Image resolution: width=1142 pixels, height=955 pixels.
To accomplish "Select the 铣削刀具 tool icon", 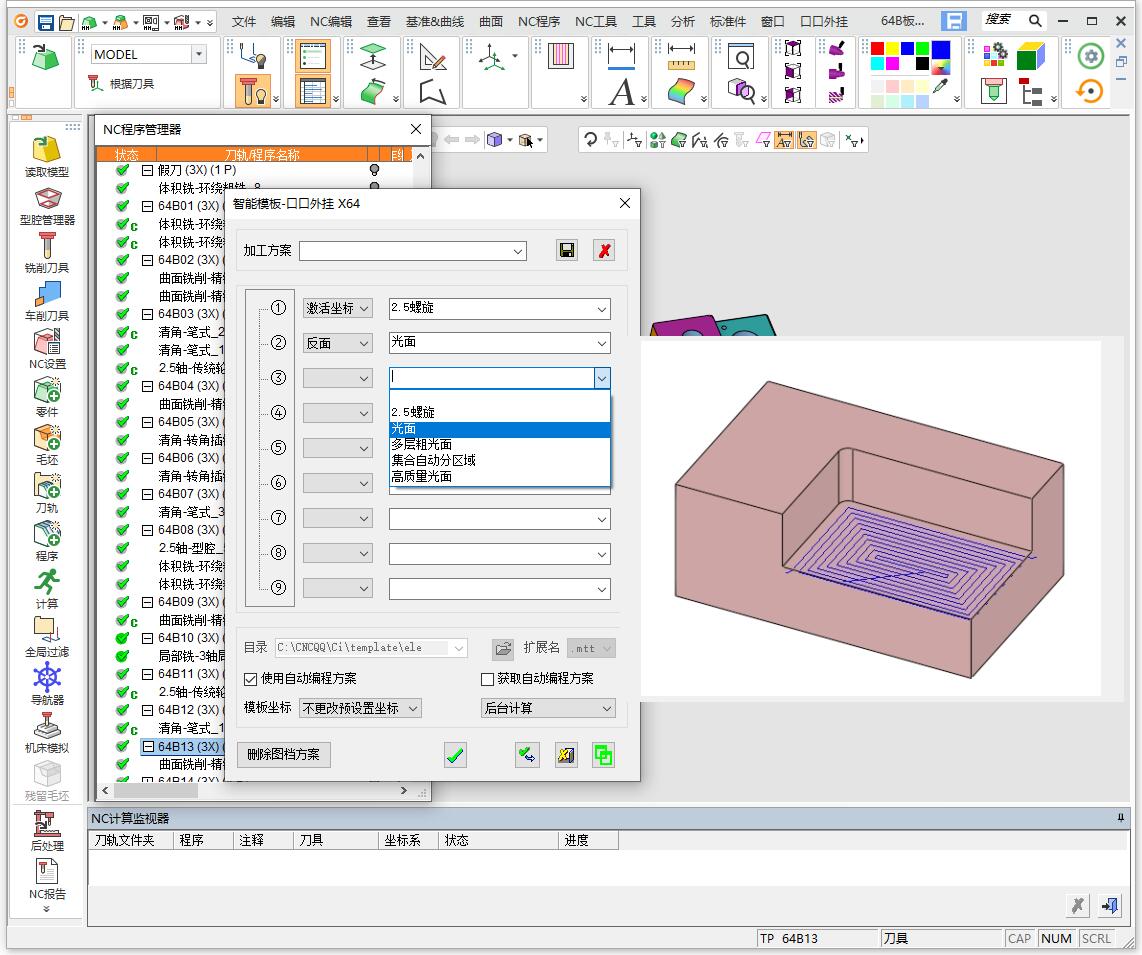I will pos(47,247).
